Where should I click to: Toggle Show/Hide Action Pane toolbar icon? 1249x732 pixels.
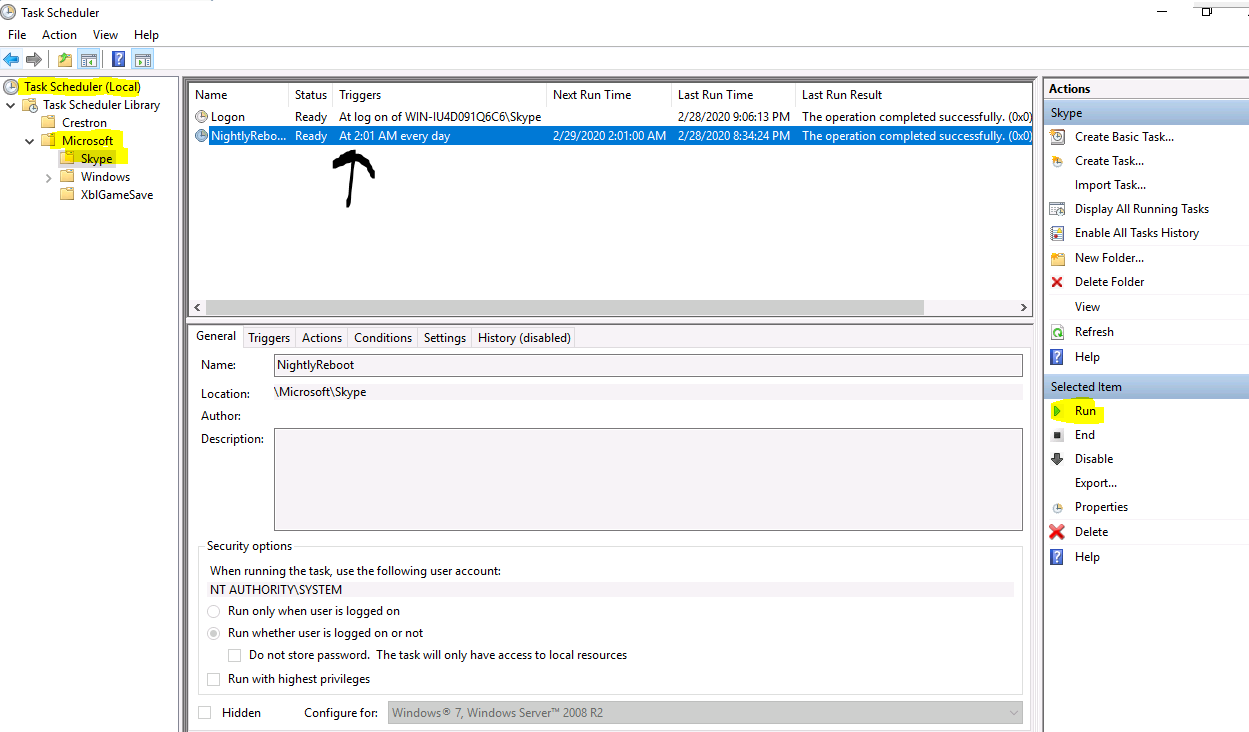(143, 59)
